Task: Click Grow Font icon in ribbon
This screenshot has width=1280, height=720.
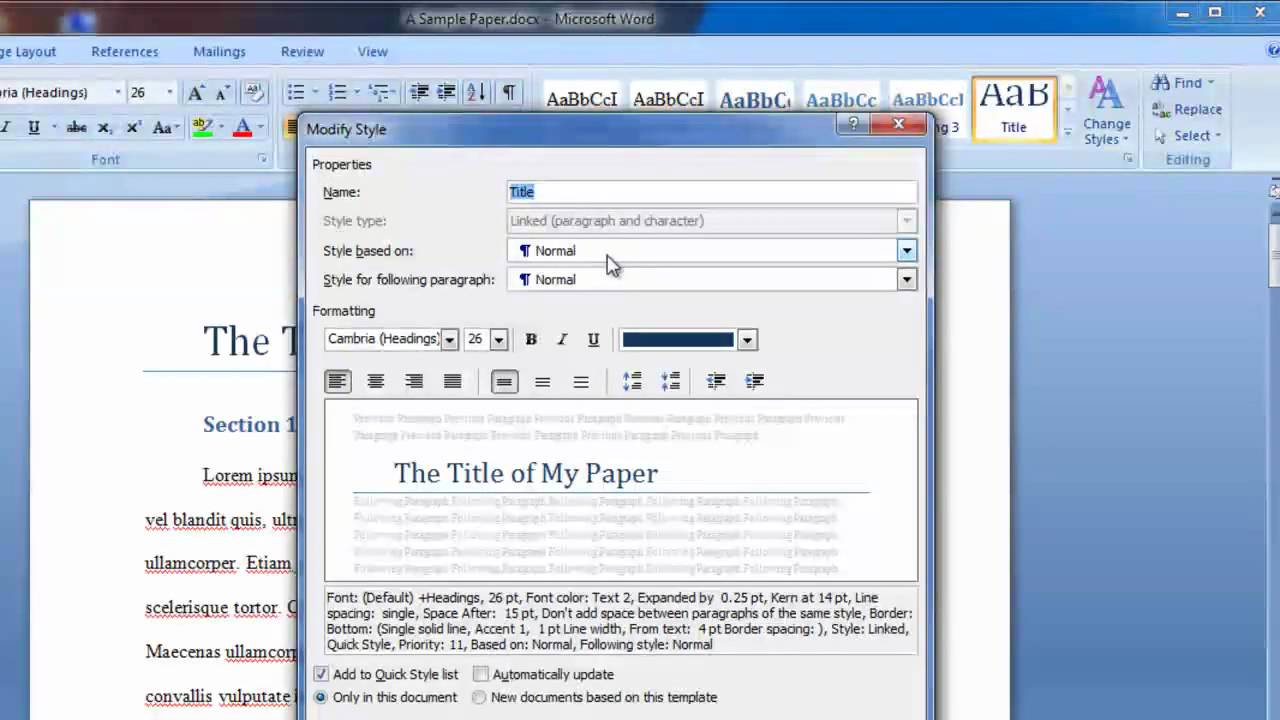Action: coord(196,92)
